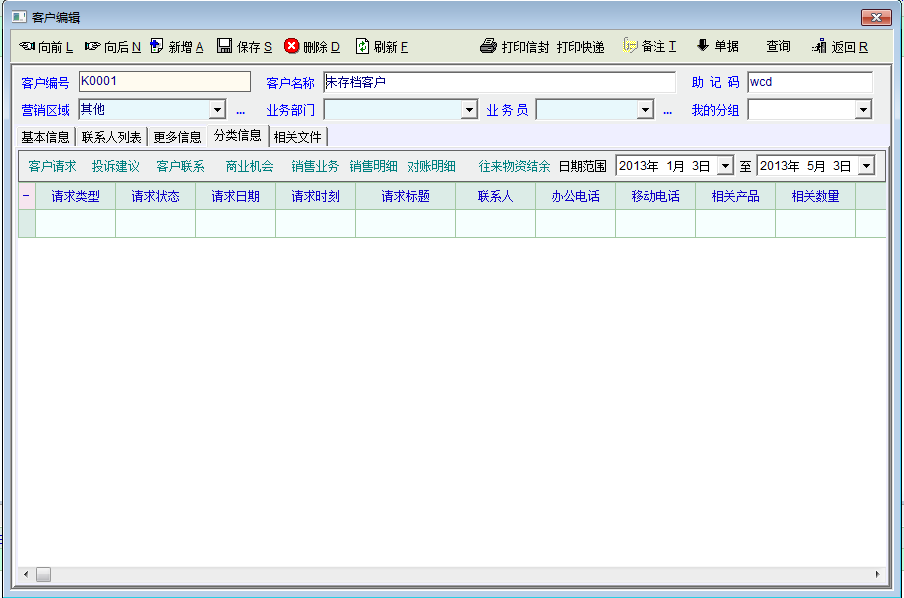Refresh the record using the 刷新 icon
The height and width of the screenshot is (598, 904).
coord(363,46)
